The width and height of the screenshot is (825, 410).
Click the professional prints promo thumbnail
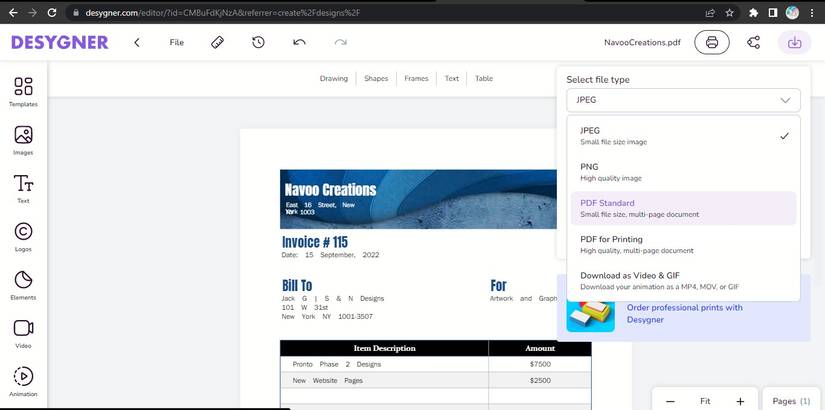click(x=590, y=314)
